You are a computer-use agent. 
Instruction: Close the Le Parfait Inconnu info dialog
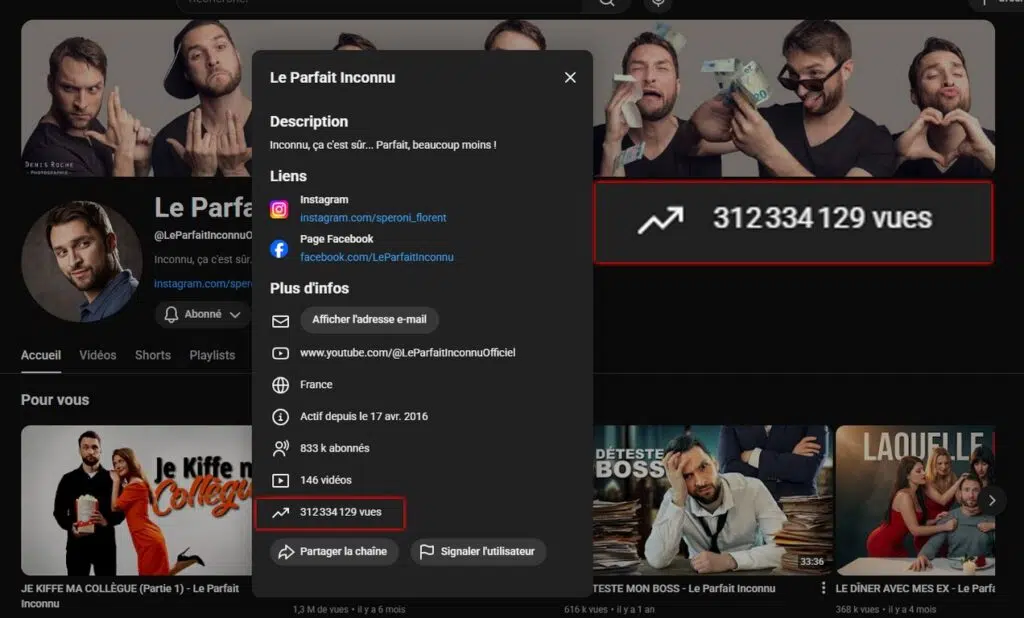570,77
